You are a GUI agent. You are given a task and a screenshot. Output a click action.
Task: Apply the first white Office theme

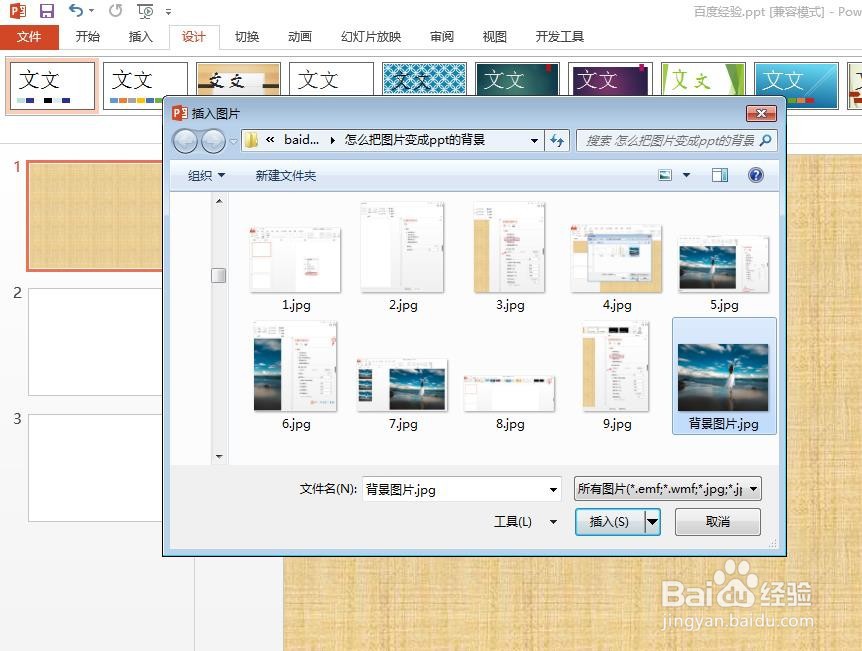tap(52, 86)
